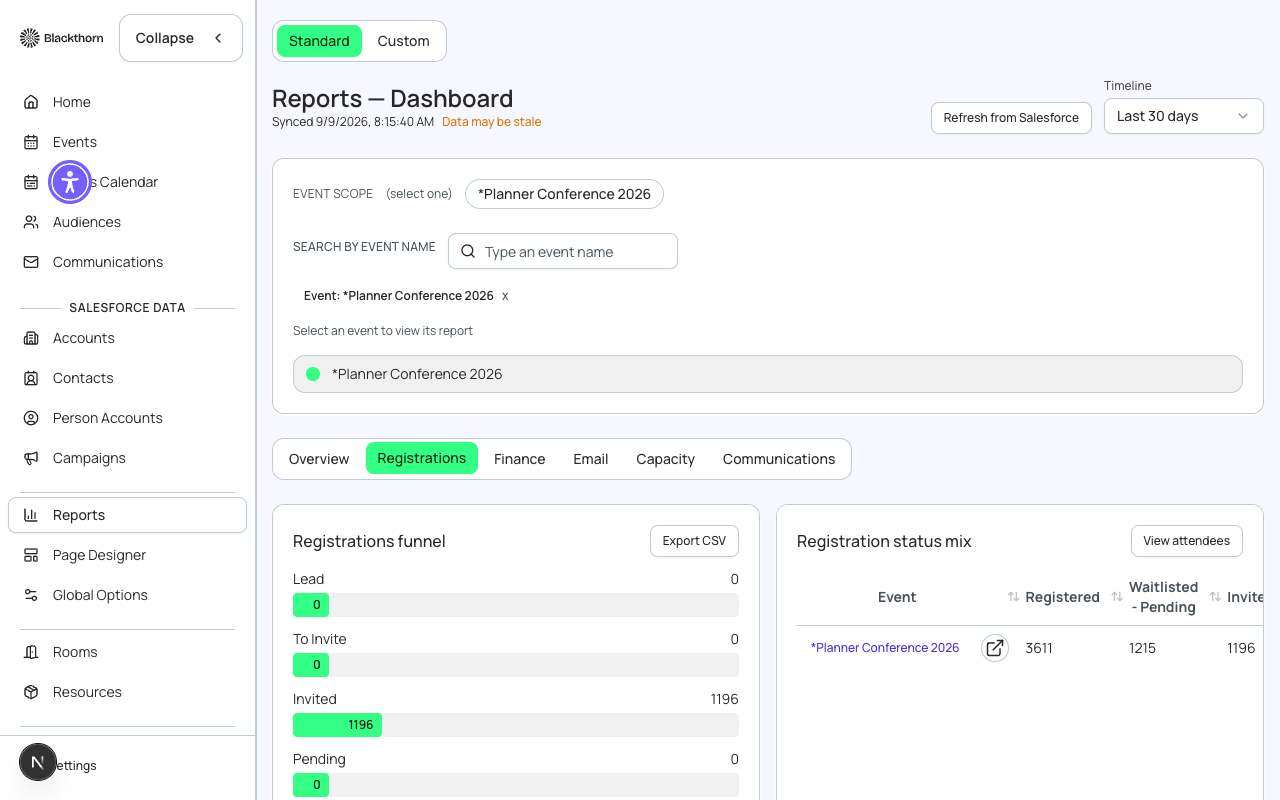Open the Communications report tab
The image size is (1280, 800).
[x=778, y=459]
